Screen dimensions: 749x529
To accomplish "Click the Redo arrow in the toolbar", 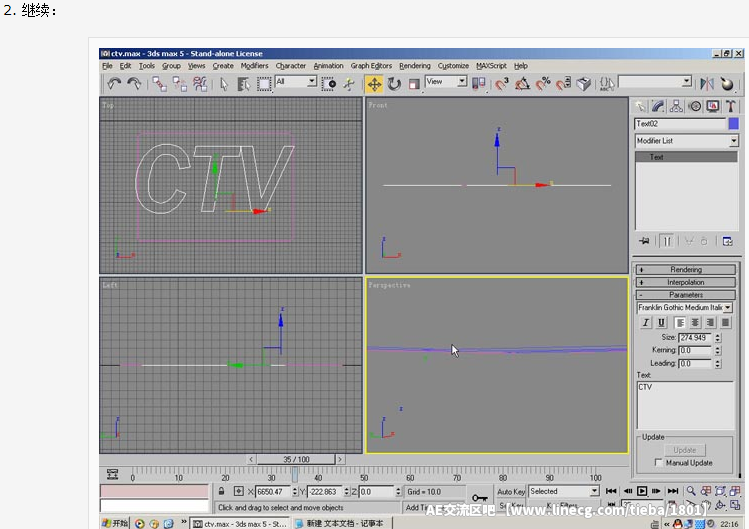I will point(134,84).
